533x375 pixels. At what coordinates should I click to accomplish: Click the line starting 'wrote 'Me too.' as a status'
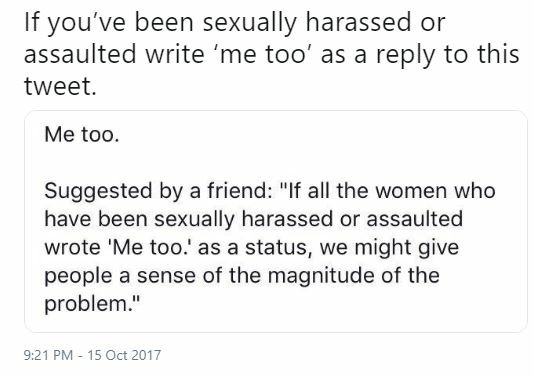(252, 248)
